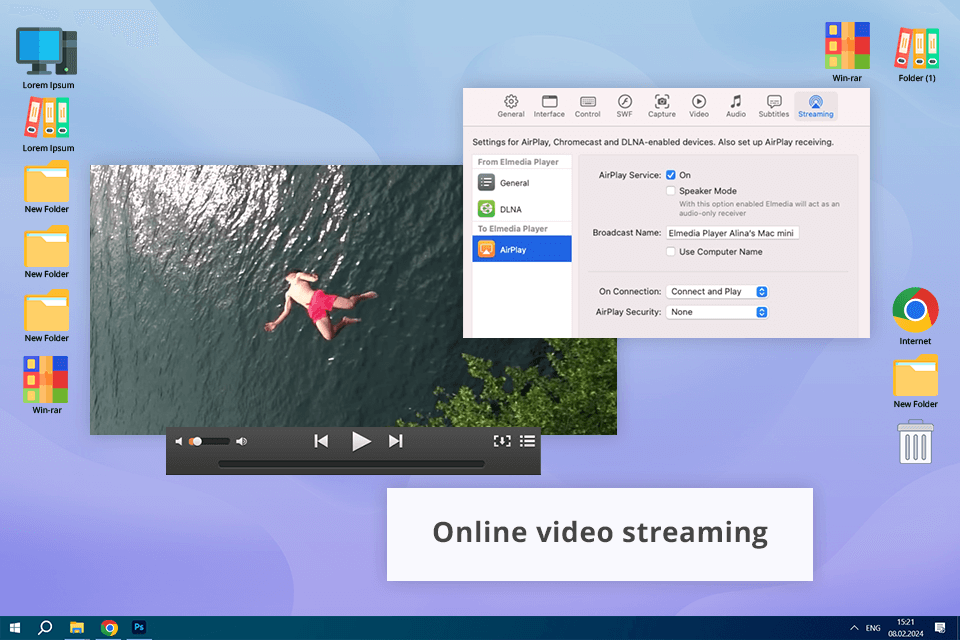Viewport: 960px width, 640px height.
Task: Open the Windows Start menu
Action: tap(15, 628)
